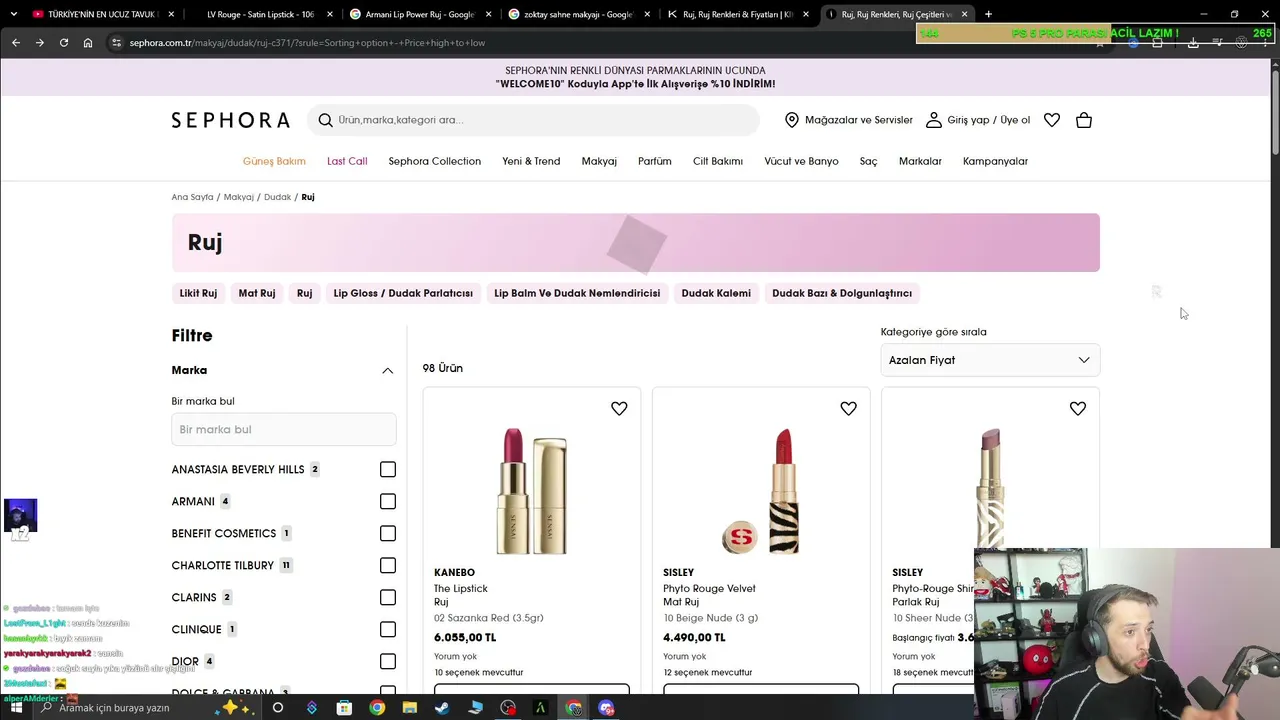Select the Lip Balm Ve Dudak Nemlendiricisi chip
This screenshot has height=720, width=1280.
coord(577,293)
